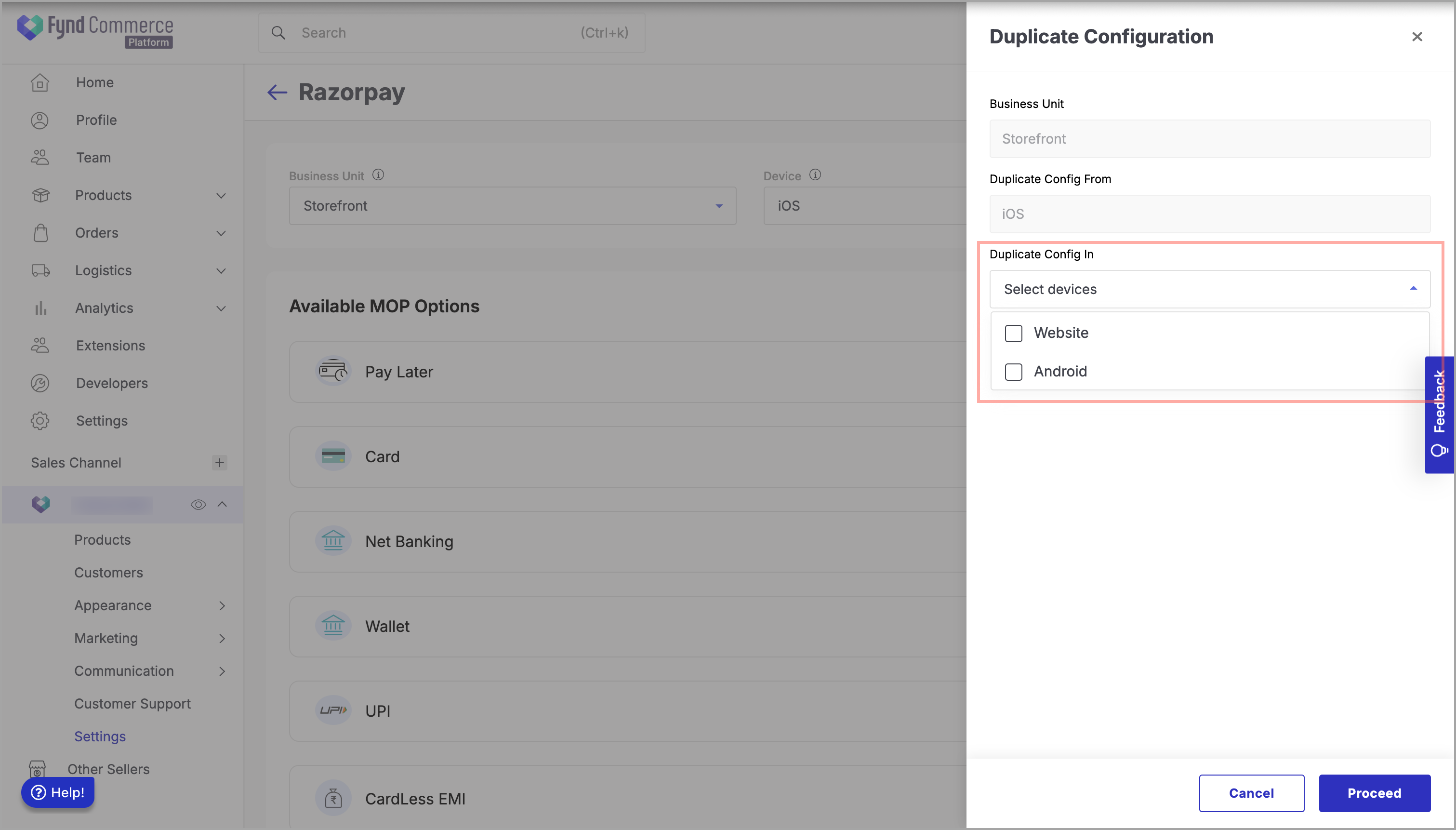Open the Profile section via its icon

point(40,120)
